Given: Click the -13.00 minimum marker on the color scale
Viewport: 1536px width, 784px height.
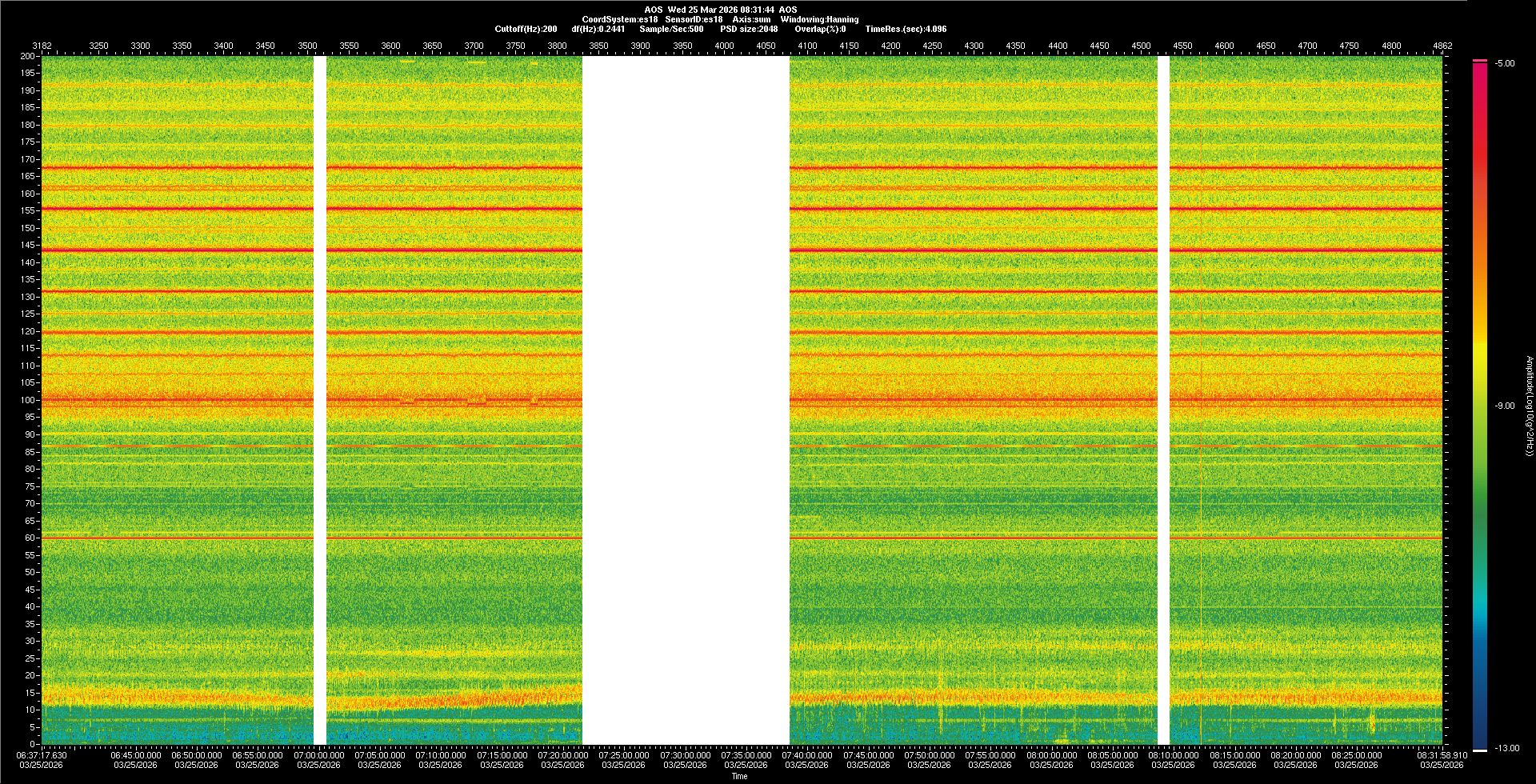Looking at the screenshot, I should (x=1480, y=750).
